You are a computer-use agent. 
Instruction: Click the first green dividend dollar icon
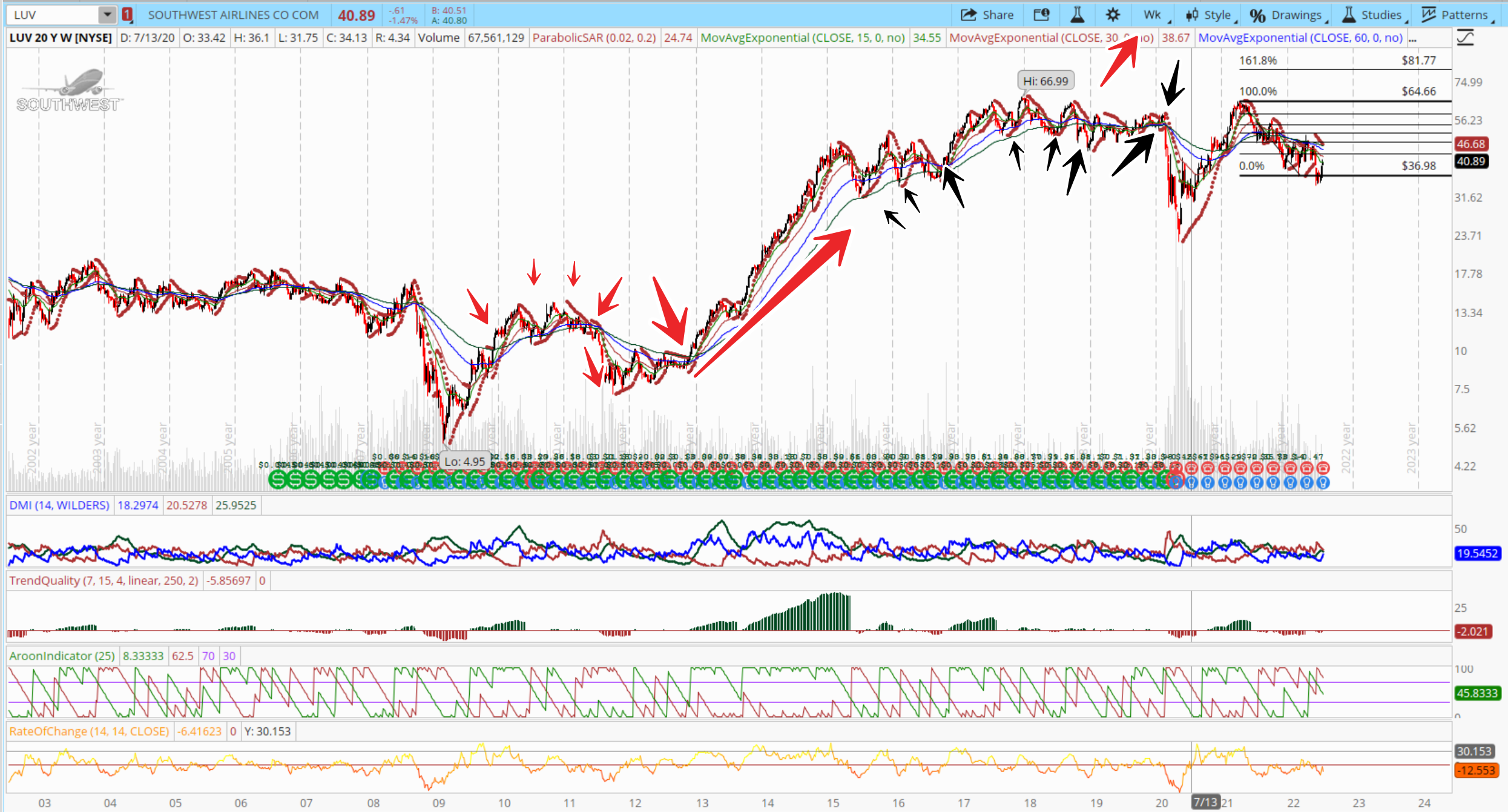(x=277, y=480)
